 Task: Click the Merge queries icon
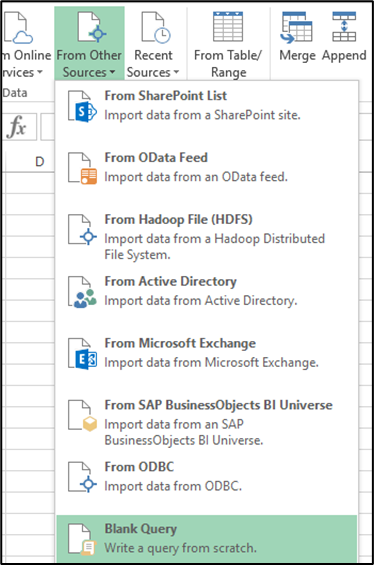tap(297, 27)
